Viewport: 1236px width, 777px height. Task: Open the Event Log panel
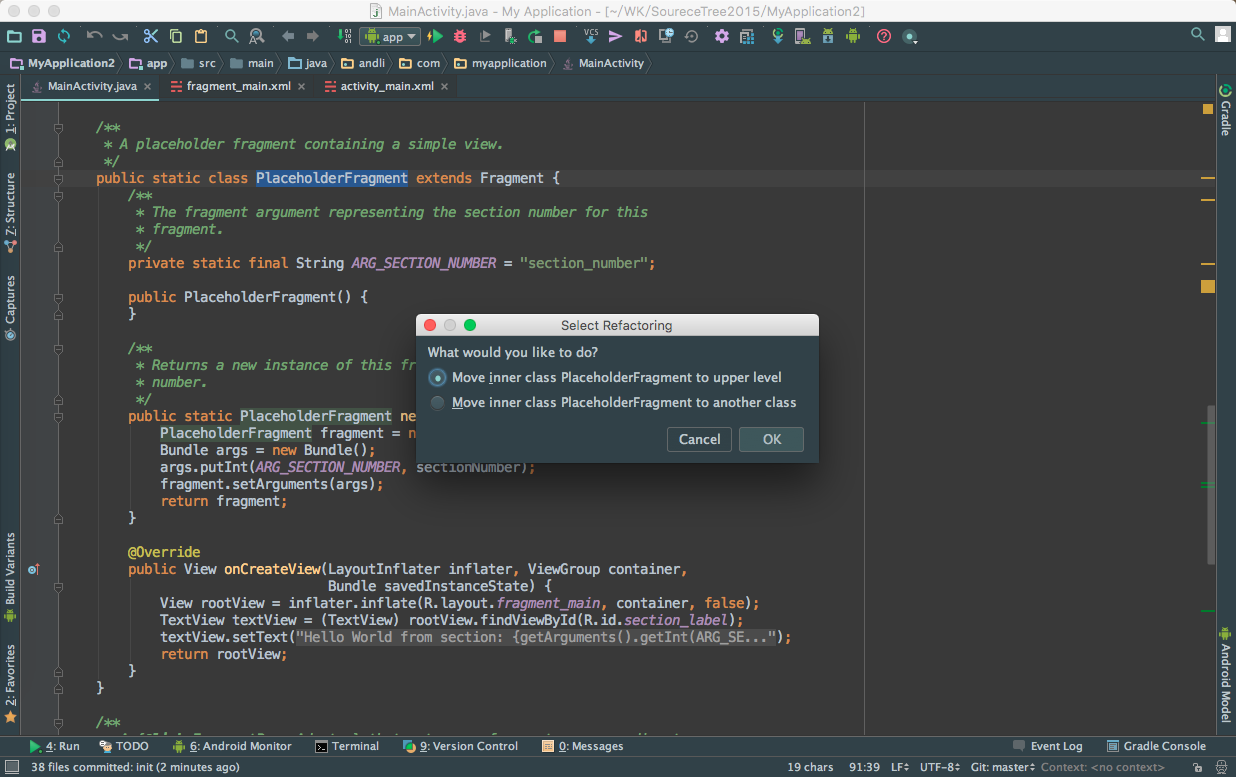[x=1047, y=746]
